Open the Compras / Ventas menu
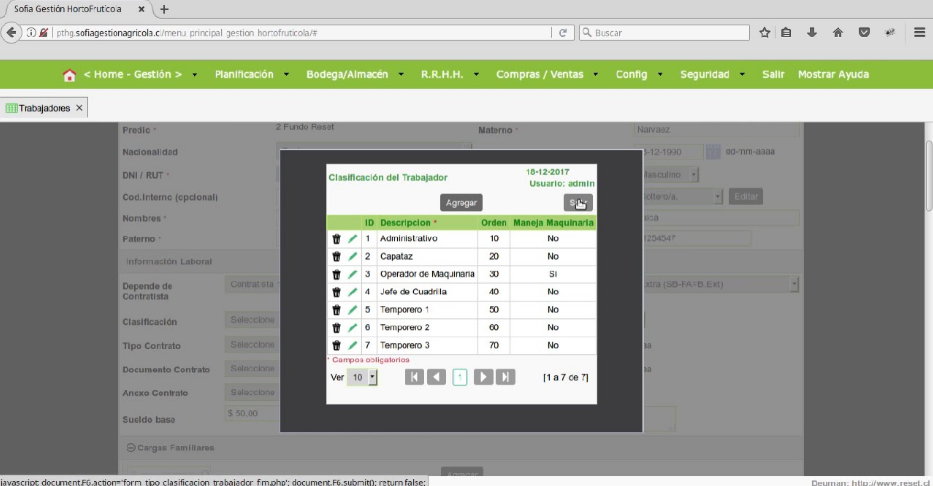The image size is (933, 486). [x=547, y=74]
